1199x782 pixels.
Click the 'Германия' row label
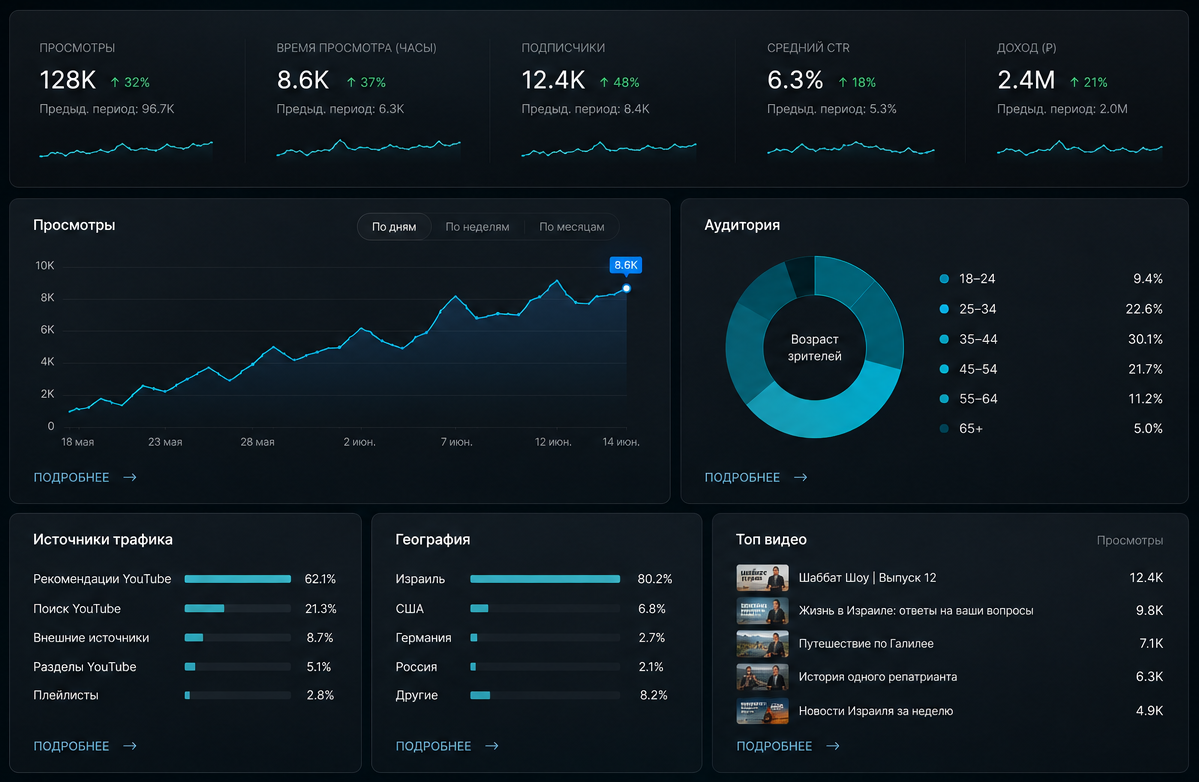[423, 638]
